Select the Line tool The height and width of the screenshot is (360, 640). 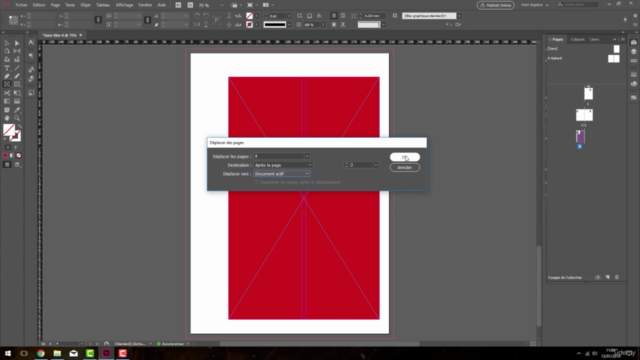click(x=17, y=68)
